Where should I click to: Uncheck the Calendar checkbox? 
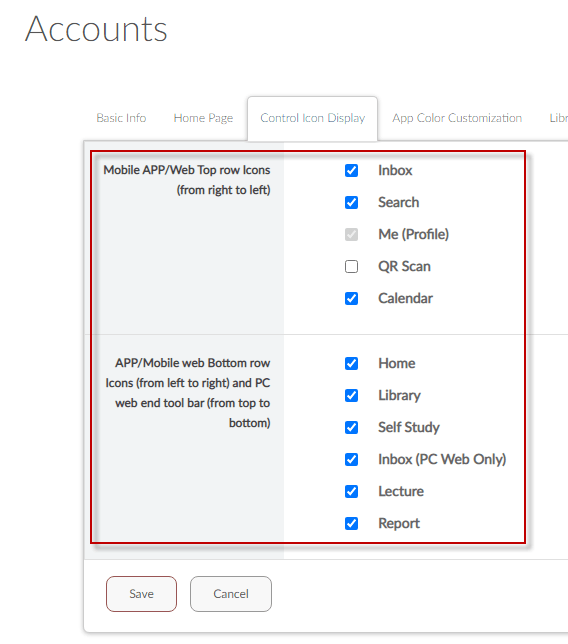click(x=351, y=299)
